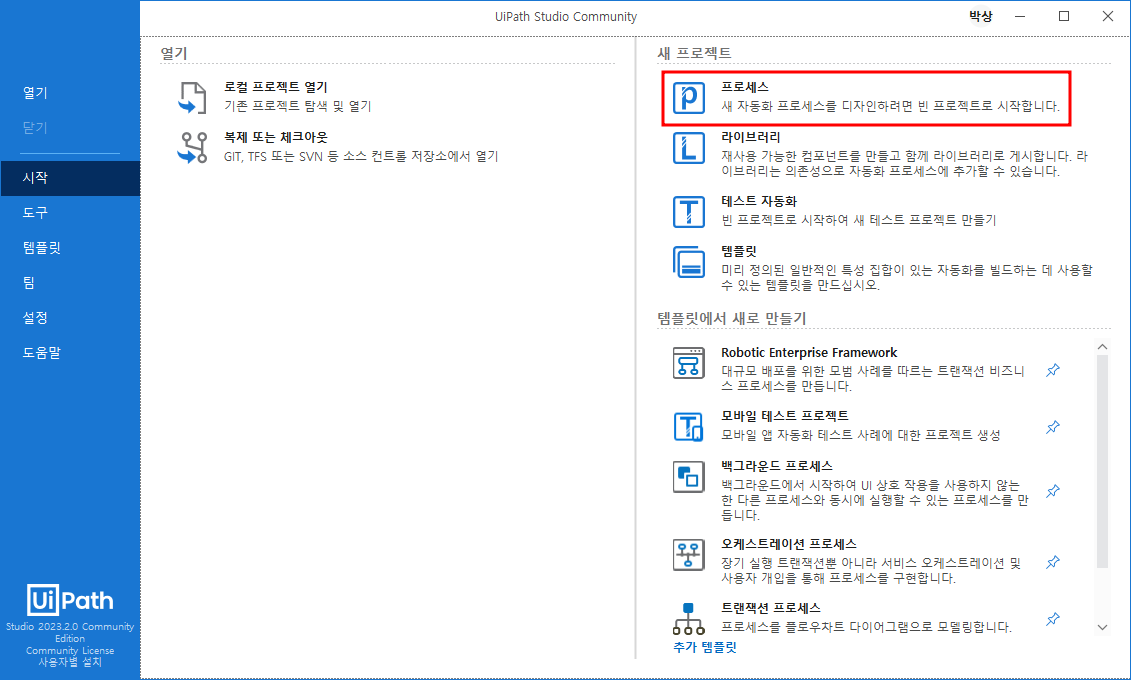Maximize the UiPath Studio window

[x=1064, y=16]
